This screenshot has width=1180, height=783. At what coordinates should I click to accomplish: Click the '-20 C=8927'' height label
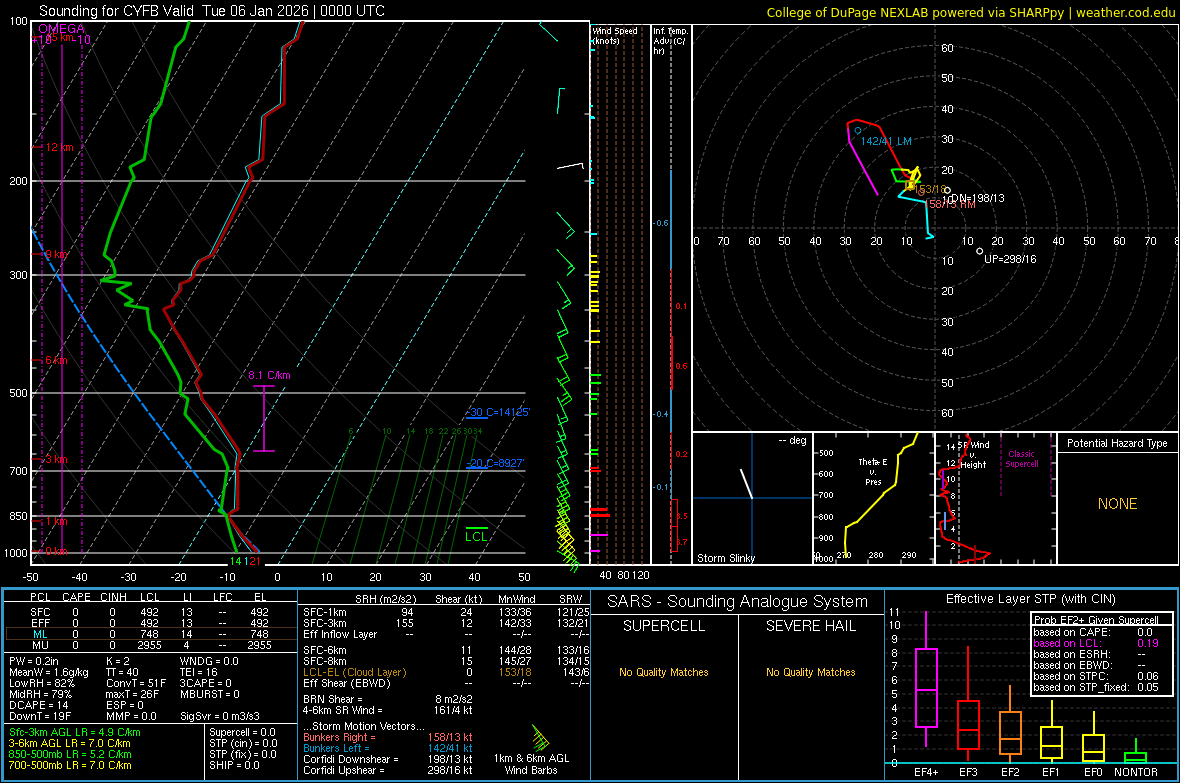tap(495, 463)
